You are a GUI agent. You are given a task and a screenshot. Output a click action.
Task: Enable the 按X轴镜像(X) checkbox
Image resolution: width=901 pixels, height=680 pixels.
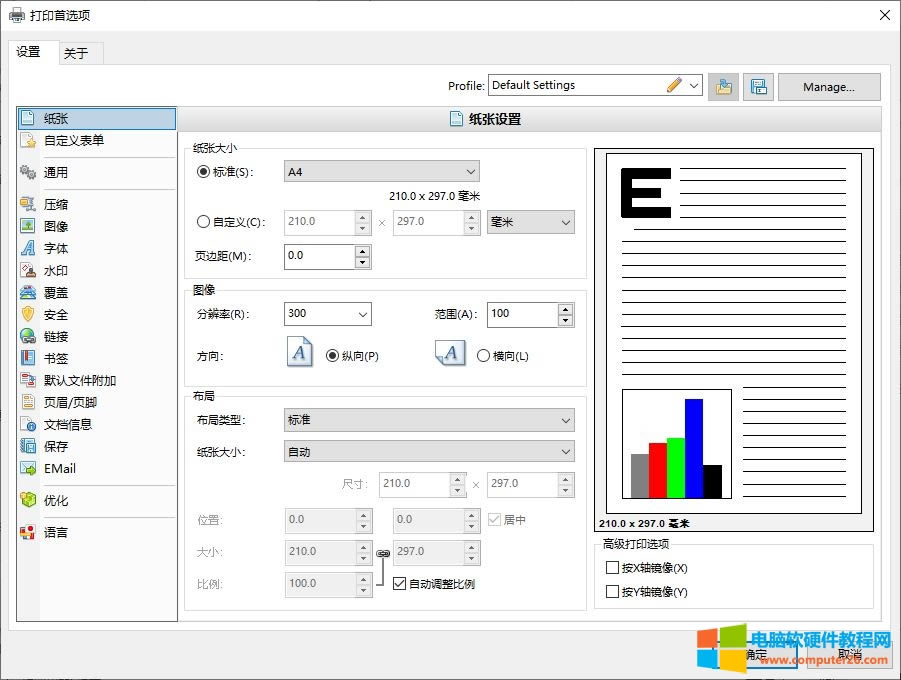(613, 568)
